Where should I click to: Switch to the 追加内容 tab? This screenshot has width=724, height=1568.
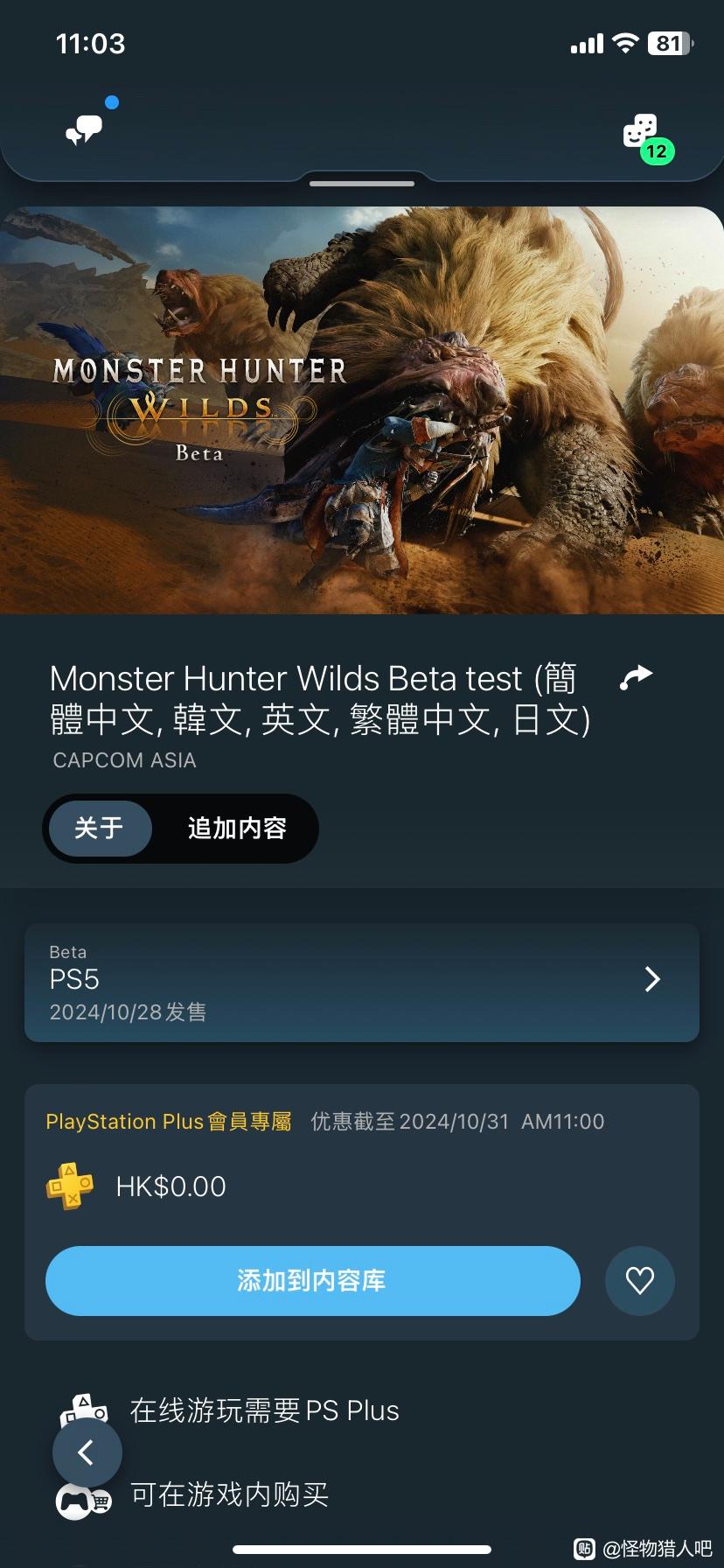tap(237, 828)
